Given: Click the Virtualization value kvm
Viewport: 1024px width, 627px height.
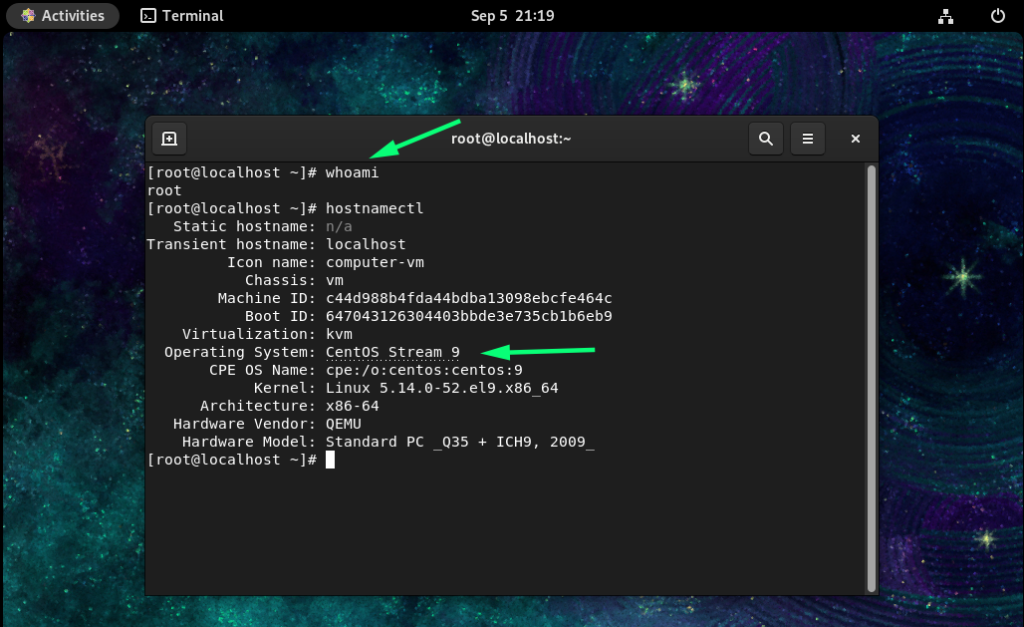Looking at the screenshot, I should pyautogui.click(x=339, y=334).
